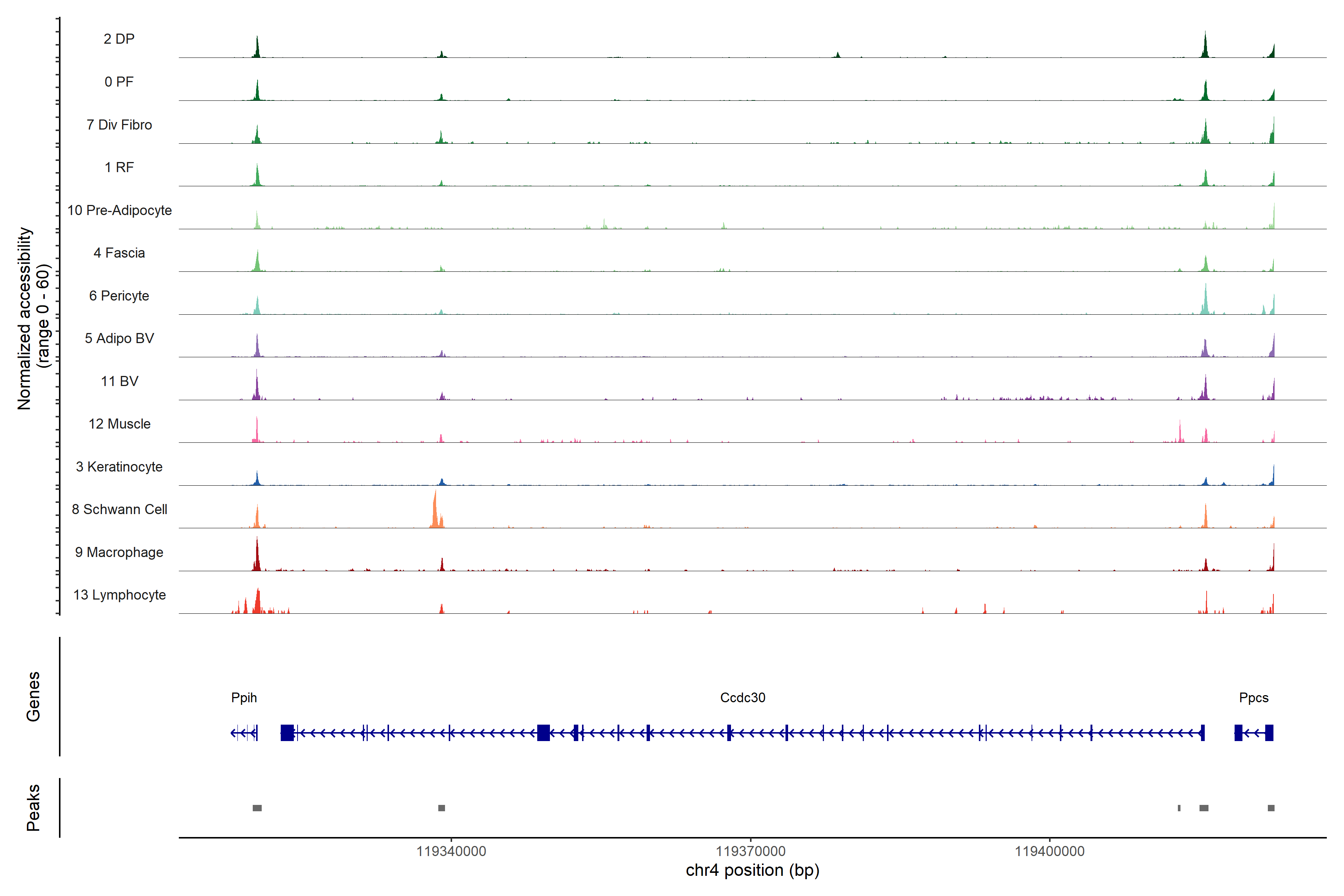Click the Ppih gene label
The width and height of the screenshot is (1344, 896).
244,698
